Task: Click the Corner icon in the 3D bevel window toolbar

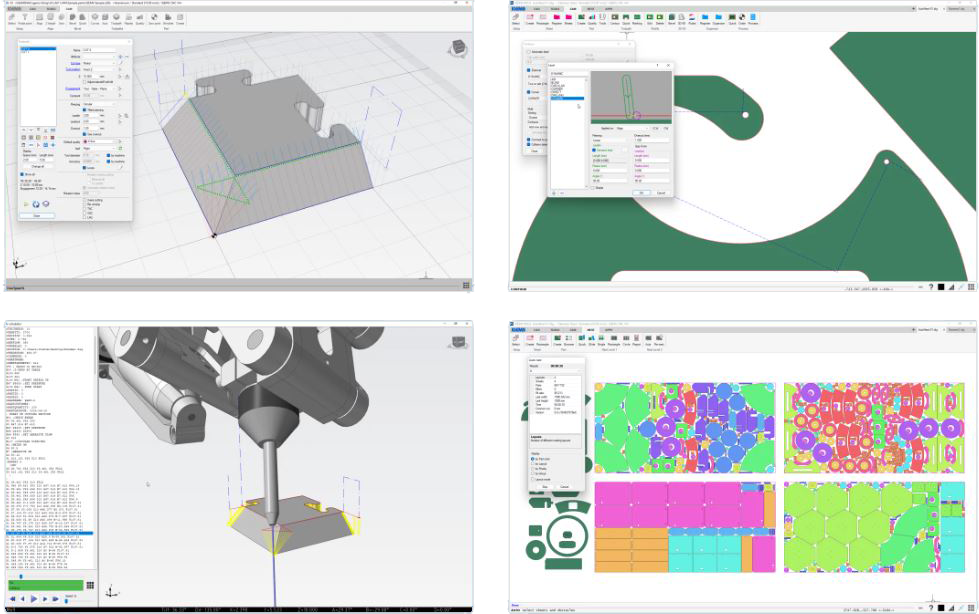Action: [x=94, y=19]
